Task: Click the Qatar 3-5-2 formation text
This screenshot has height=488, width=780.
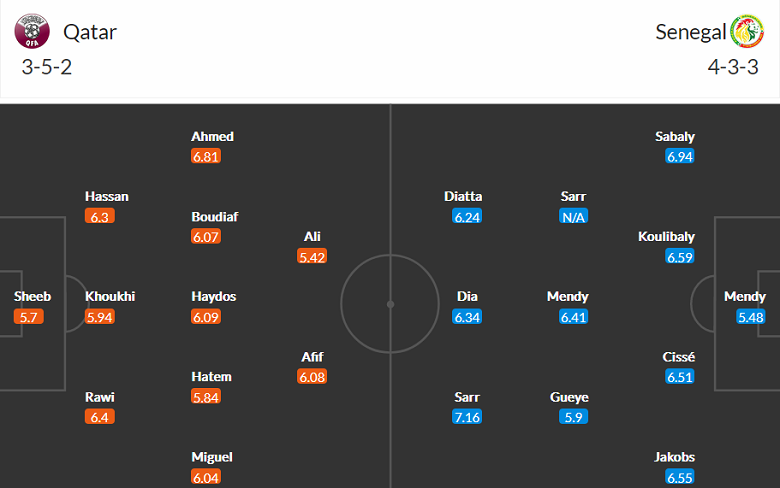Action: 46,68
